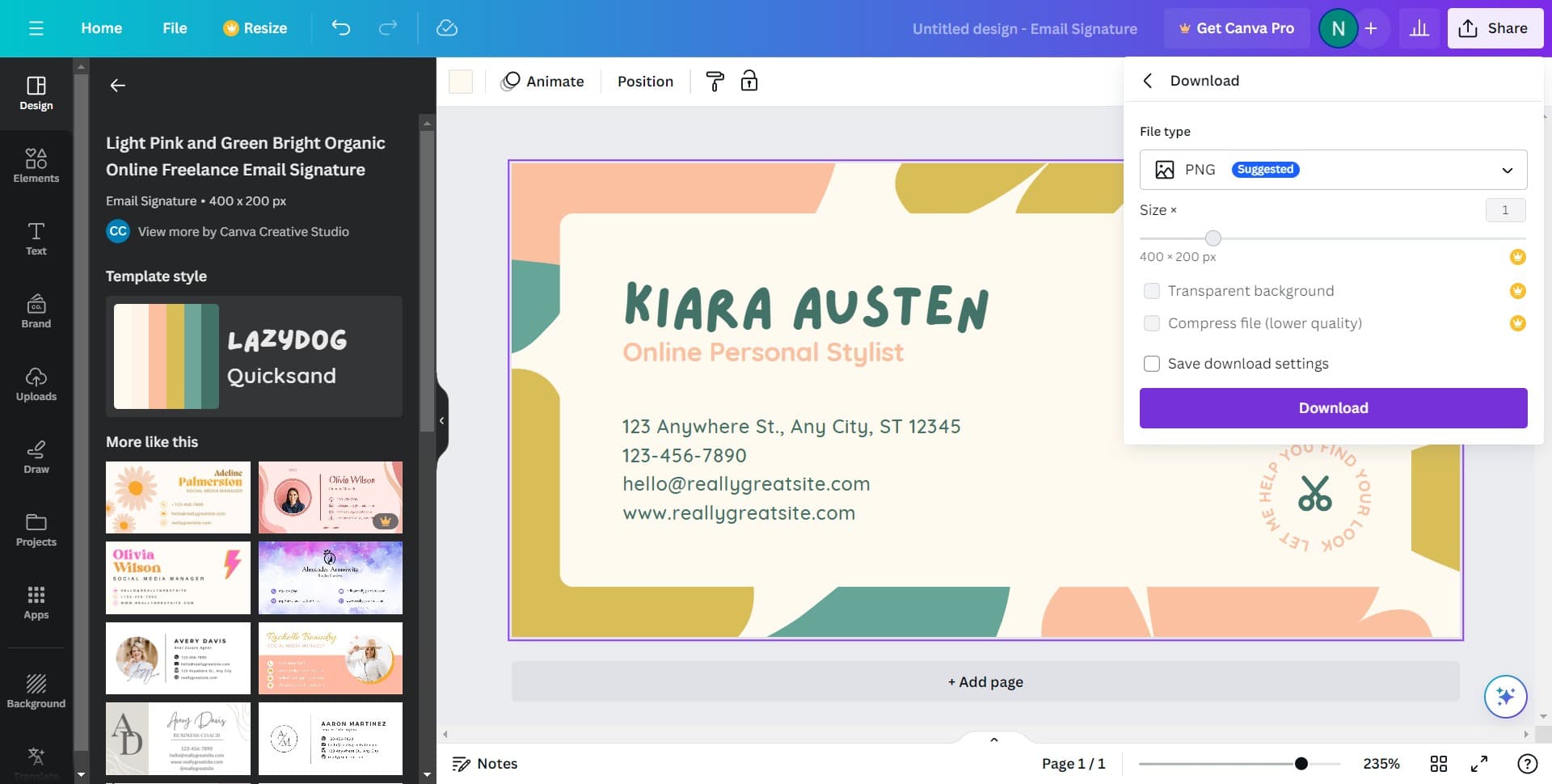Go to Home in top bar
The width and height of the screenshot is (1552, 784).
tap(101, 28)
